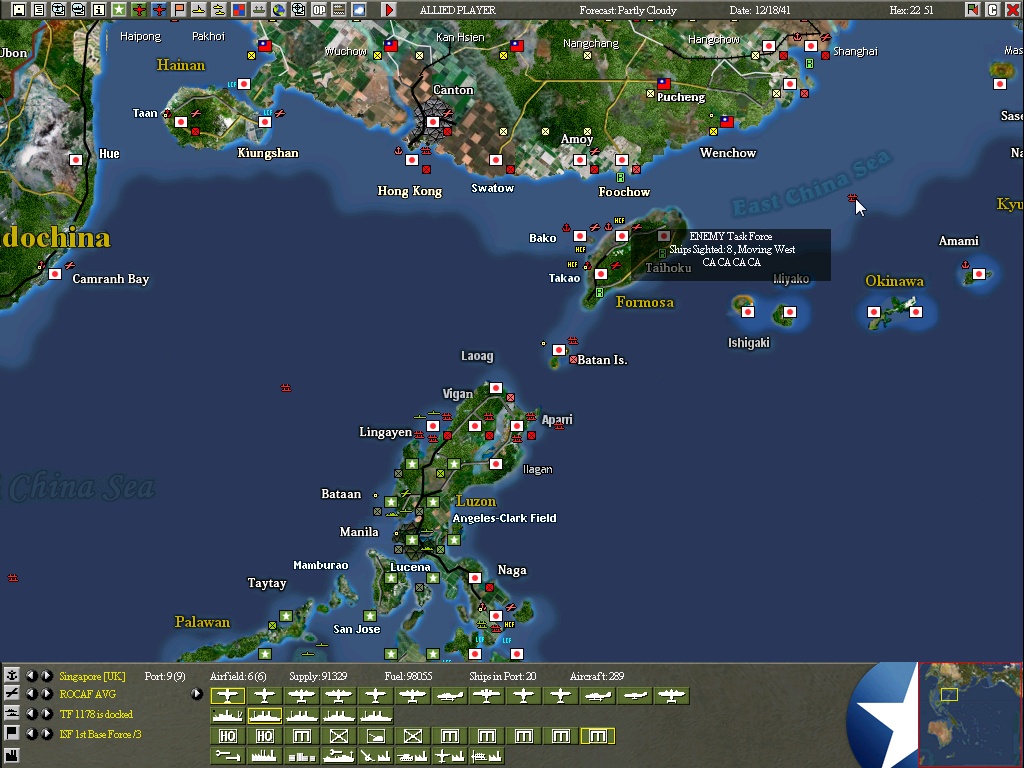This screenshot has height=768, width=1024.
Task: Click the heavy industry factory icon in bottom row
Action: click(264, 756)
